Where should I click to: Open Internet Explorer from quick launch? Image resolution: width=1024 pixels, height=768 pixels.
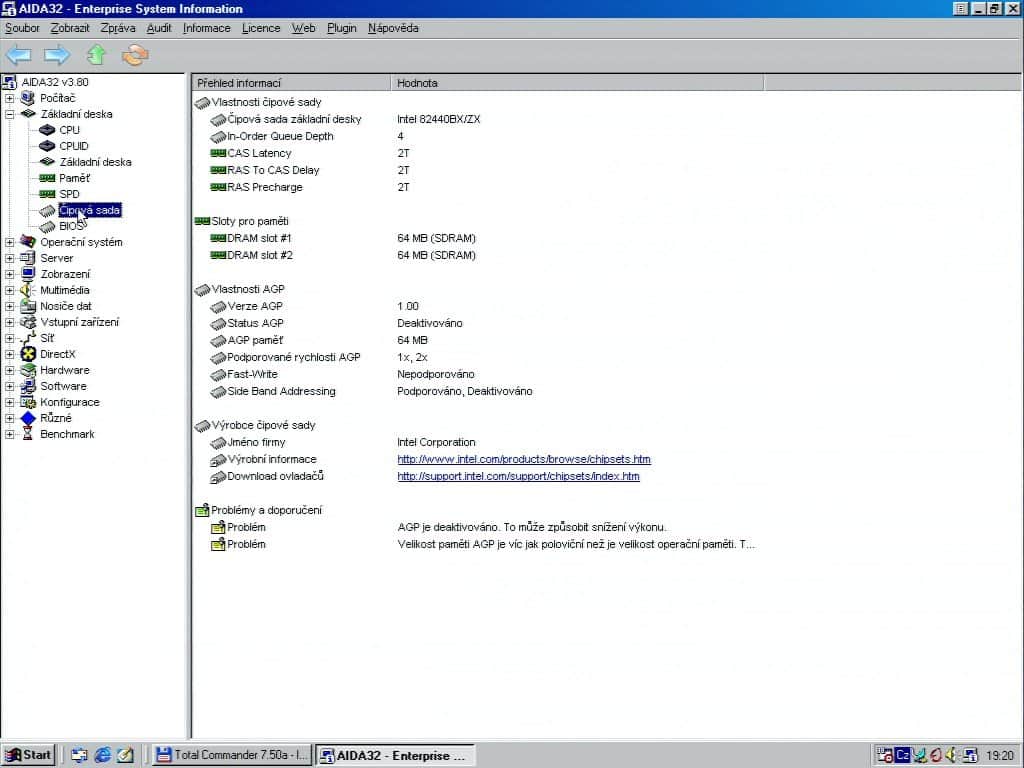point(102,755)
